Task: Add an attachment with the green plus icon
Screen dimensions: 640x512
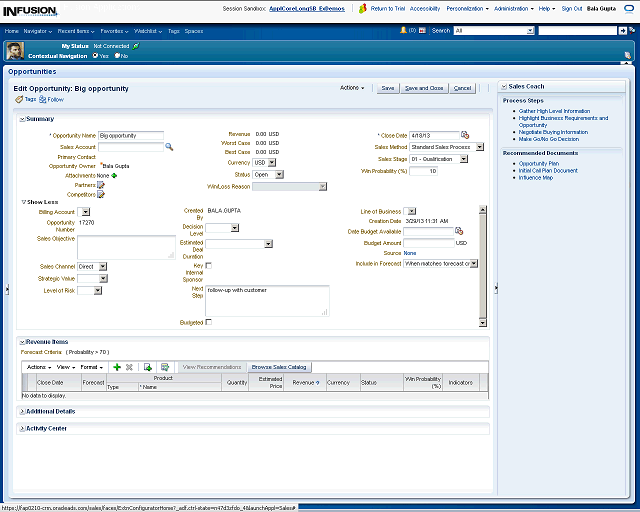Action: point(114,175)
